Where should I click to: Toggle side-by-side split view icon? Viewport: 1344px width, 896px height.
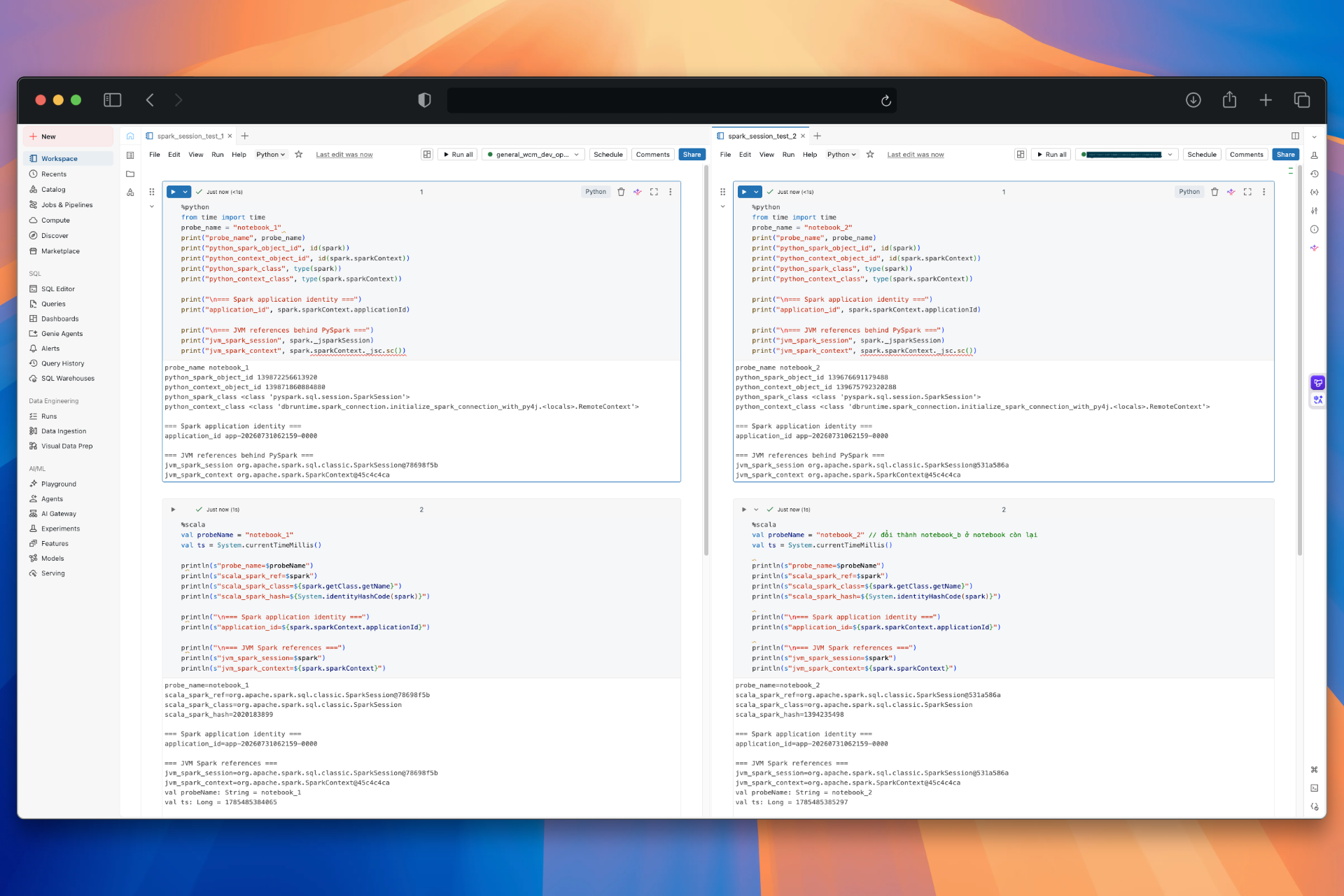click(1295, 136)
